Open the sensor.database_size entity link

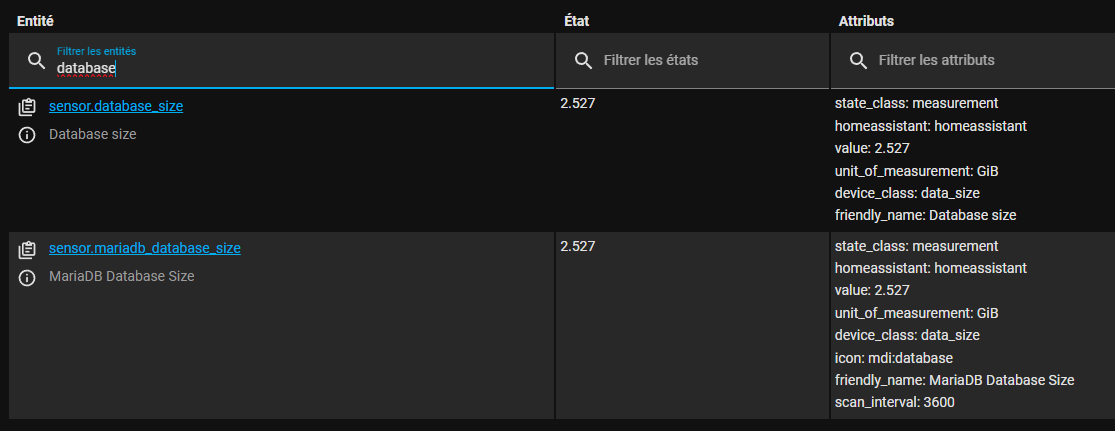(x=116, y=105)
